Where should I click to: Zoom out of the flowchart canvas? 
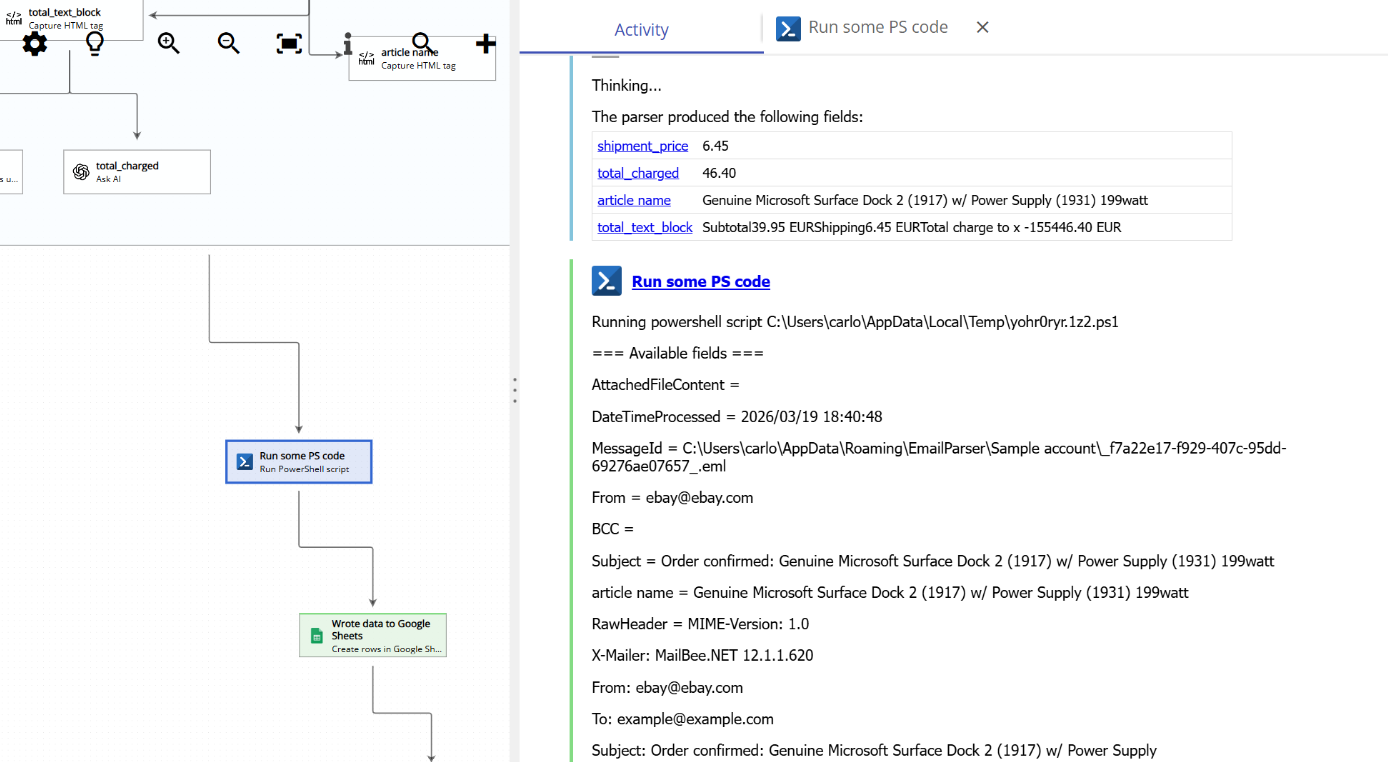(228, 43)
